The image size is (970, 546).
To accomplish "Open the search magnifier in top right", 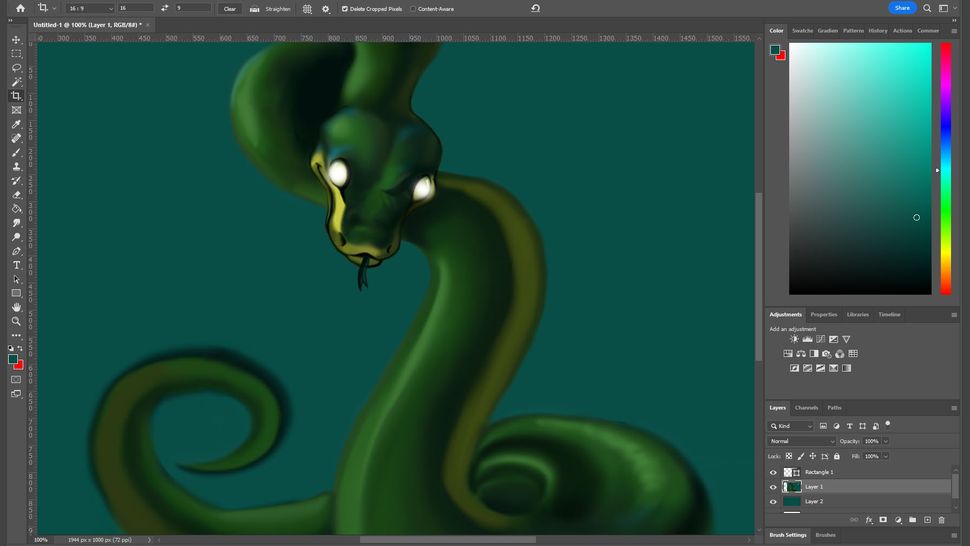I will [927, 8].
